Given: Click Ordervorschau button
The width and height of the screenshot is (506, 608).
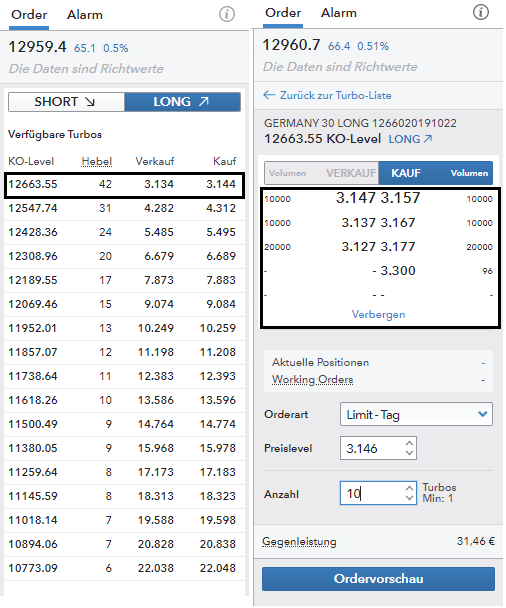Looking at the screenshot, I should coord(378,579).
